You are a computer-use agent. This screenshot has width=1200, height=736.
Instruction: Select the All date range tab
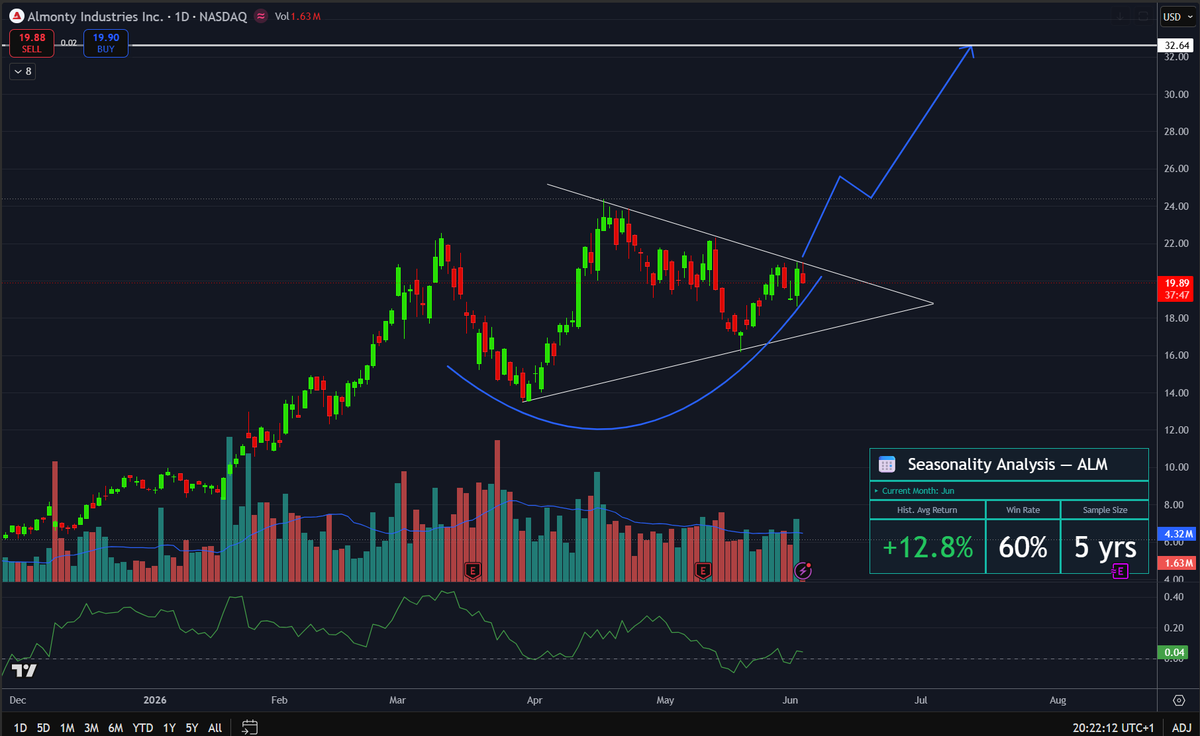(x=215, y=727)
